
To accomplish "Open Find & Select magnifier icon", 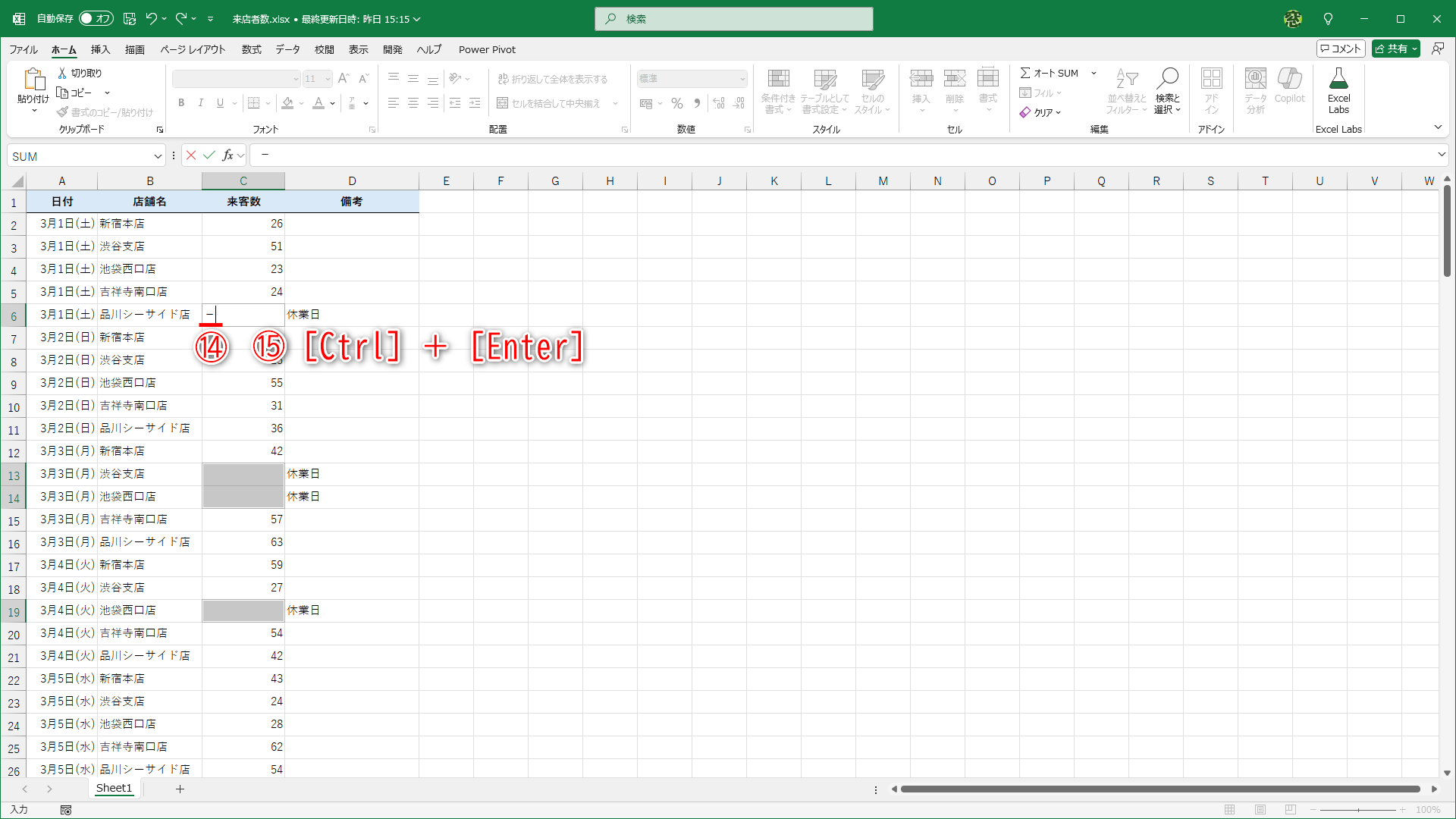I will (x=1167, y=78).
